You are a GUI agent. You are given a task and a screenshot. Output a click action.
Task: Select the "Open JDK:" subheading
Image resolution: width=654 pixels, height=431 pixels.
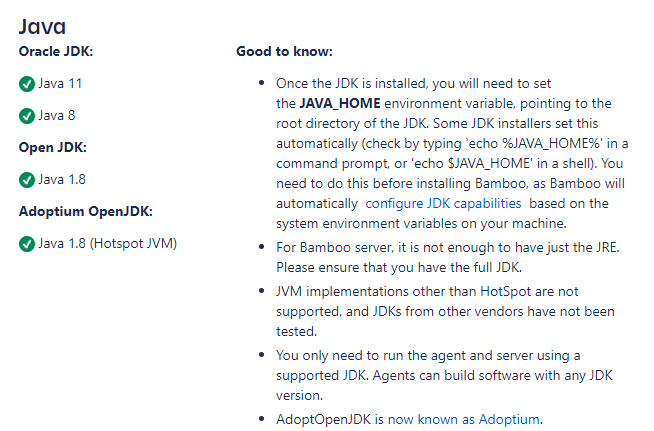pos(53,147)
